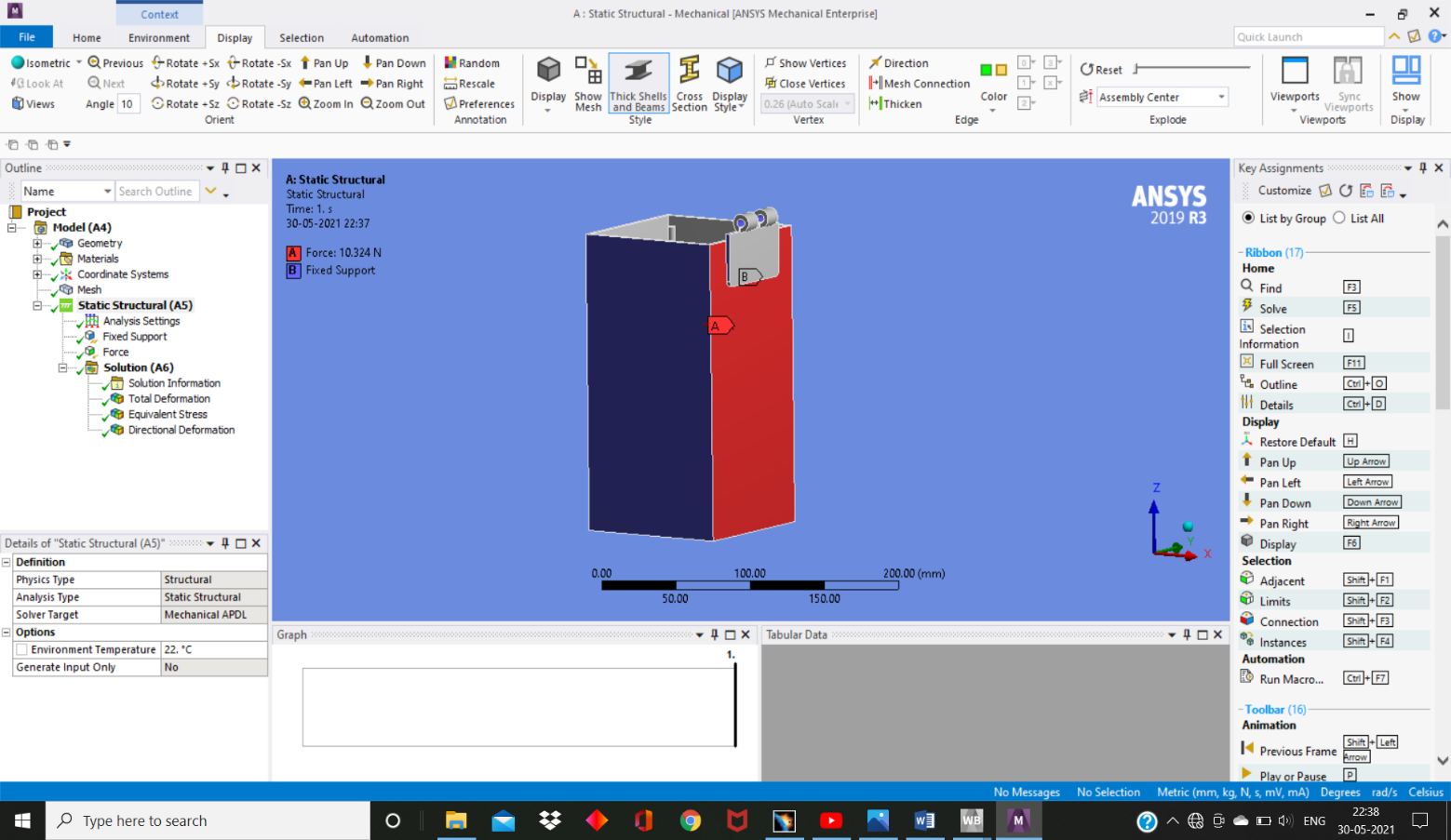Click Zoom In in the Orient group
The image size is (1451, 840).
(326, 104)
